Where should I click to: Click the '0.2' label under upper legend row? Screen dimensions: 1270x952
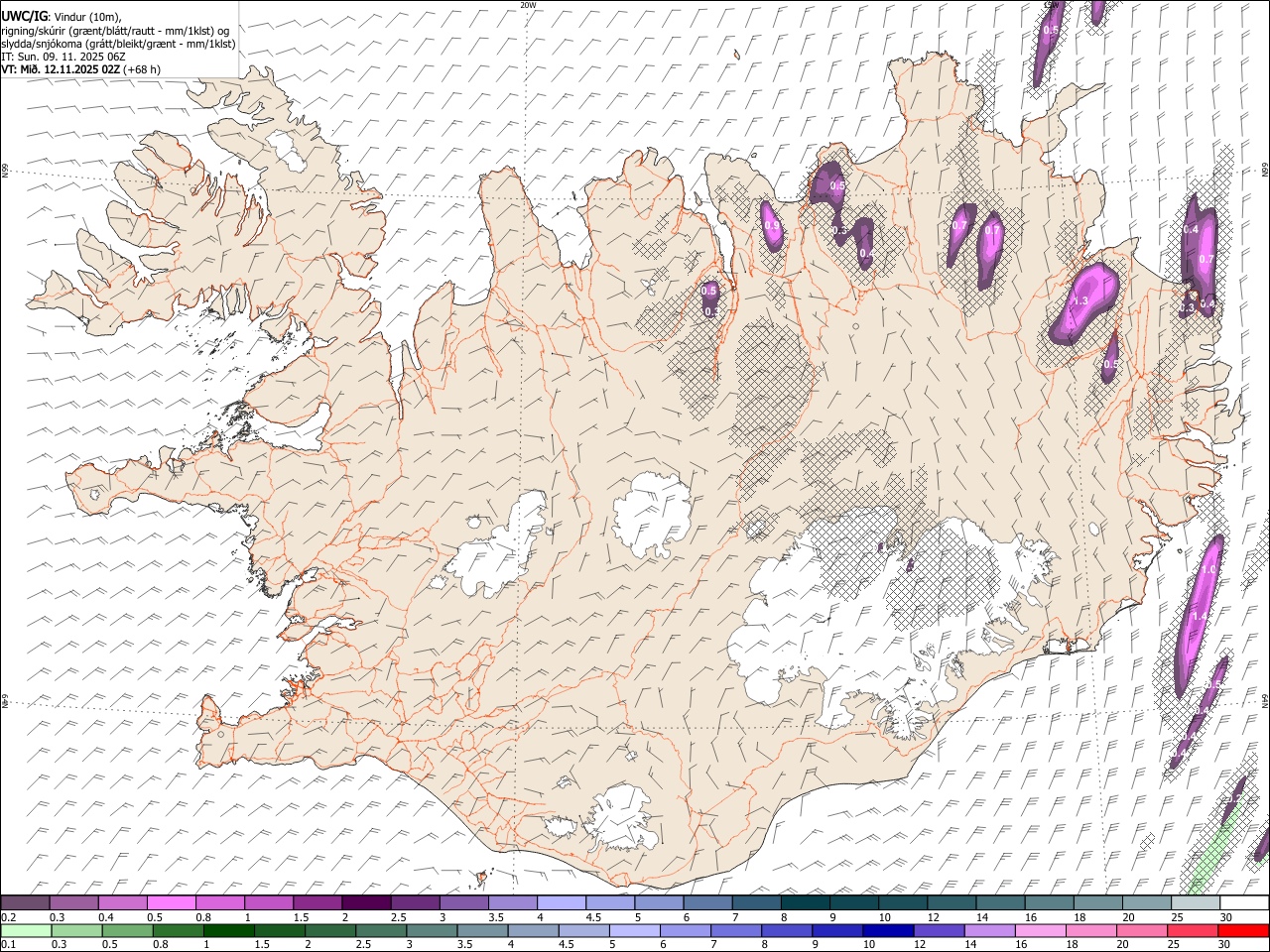[x=8, y=917]
